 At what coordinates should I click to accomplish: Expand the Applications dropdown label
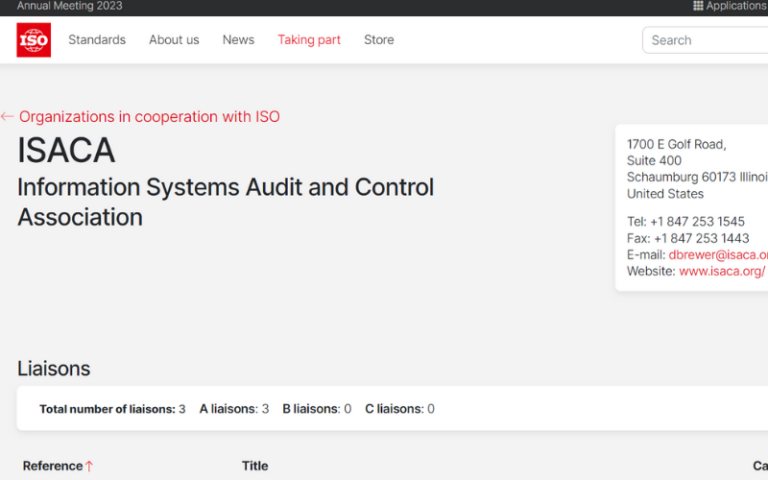736,6
